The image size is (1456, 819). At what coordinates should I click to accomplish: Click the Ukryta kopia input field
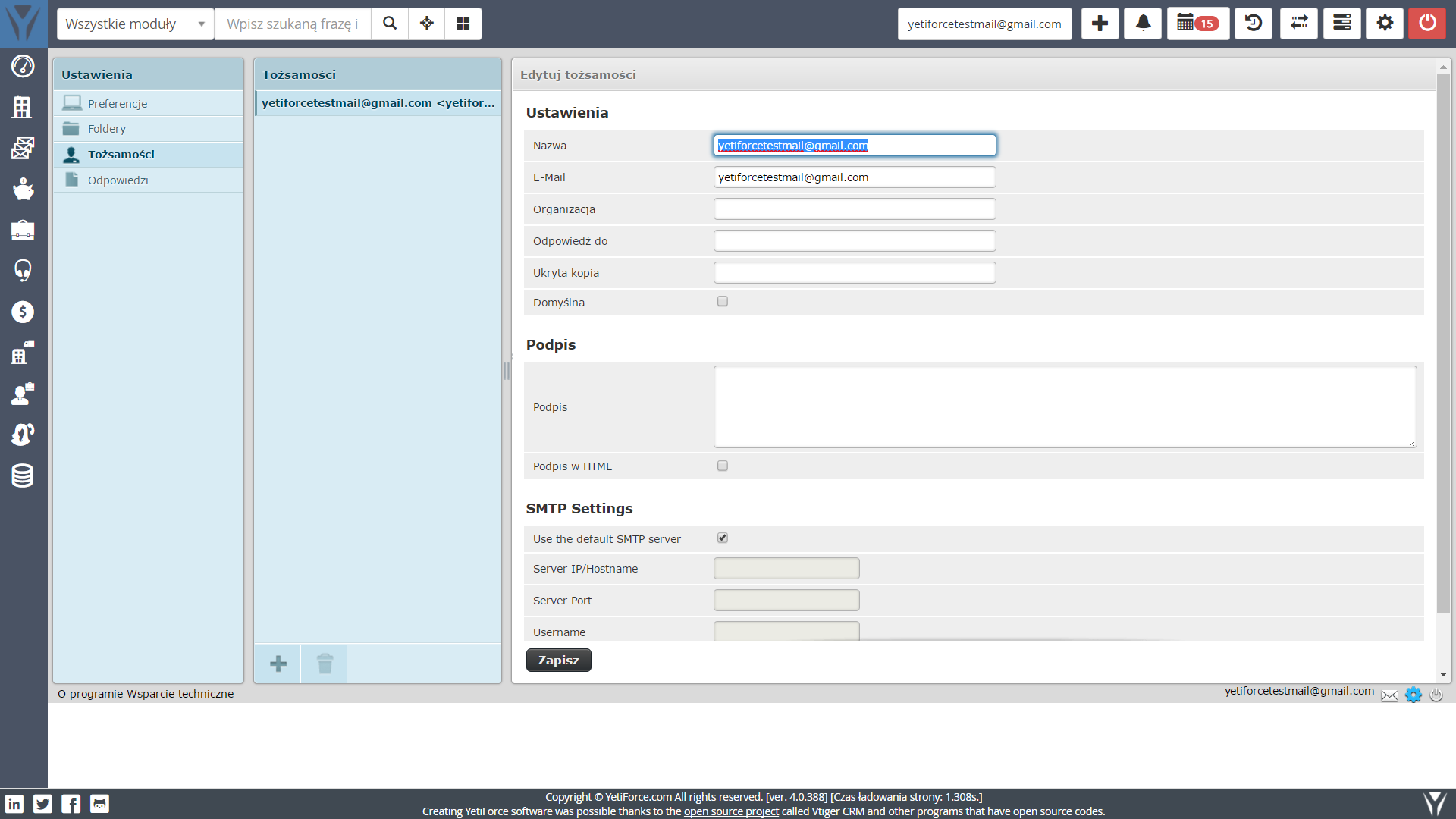tap(855, 273)
